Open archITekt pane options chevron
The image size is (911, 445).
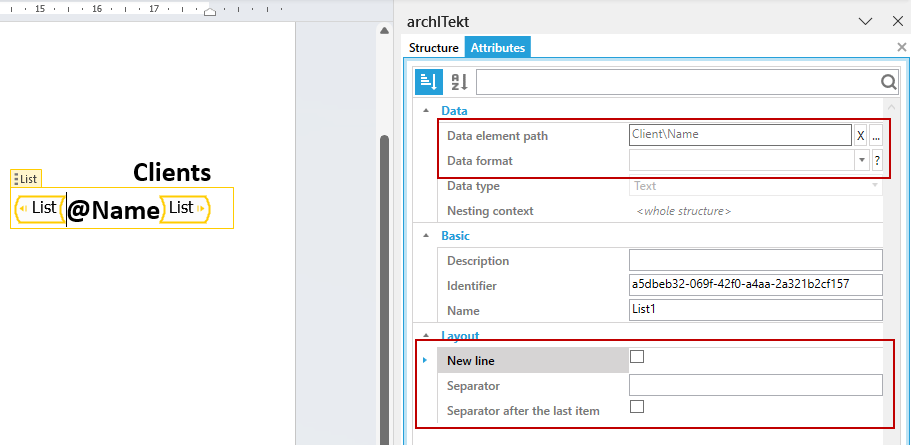[x=866, y=21]
